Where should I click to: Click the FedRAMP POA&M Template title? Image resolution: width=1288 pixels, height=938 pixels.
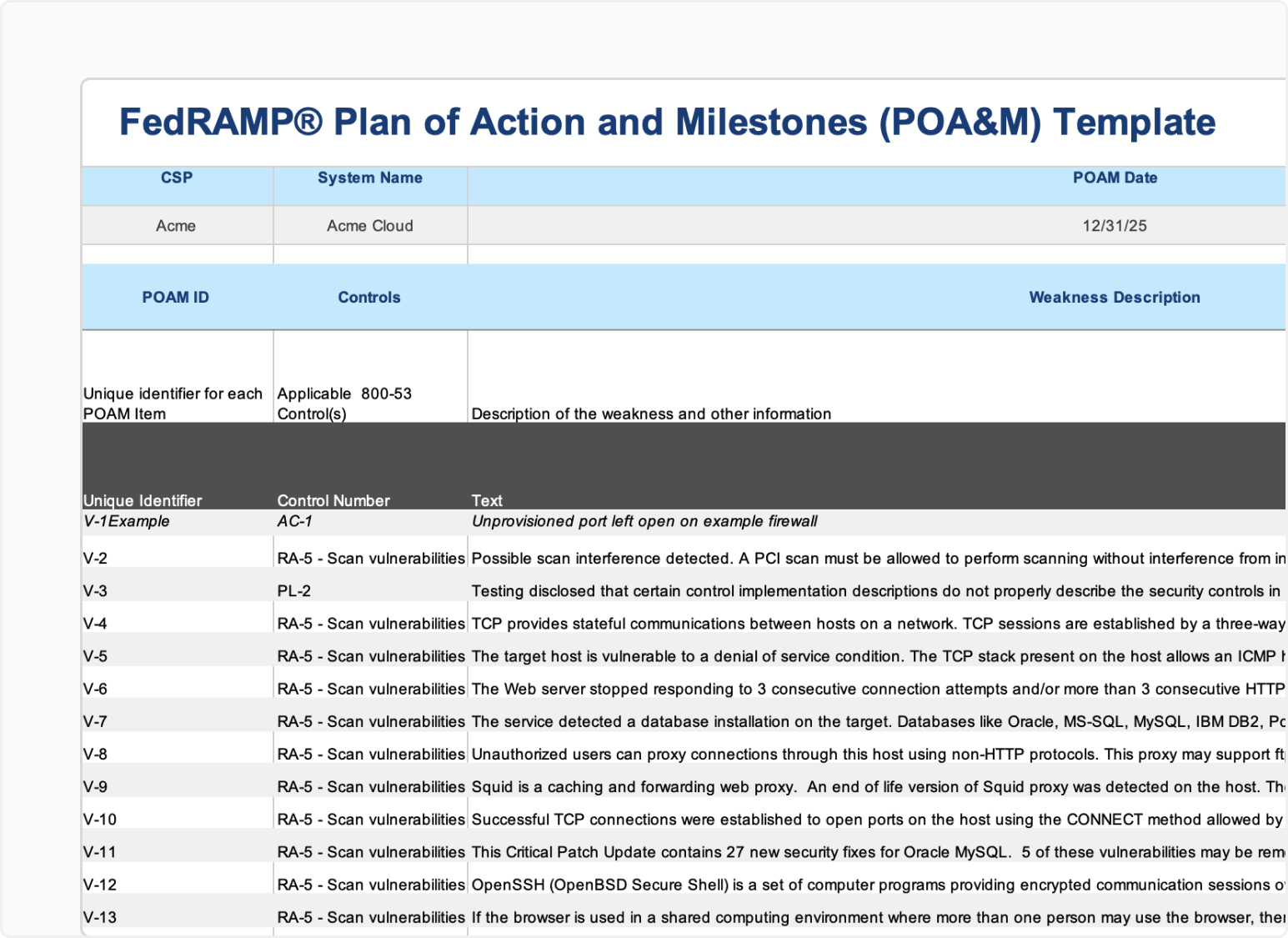667,122
